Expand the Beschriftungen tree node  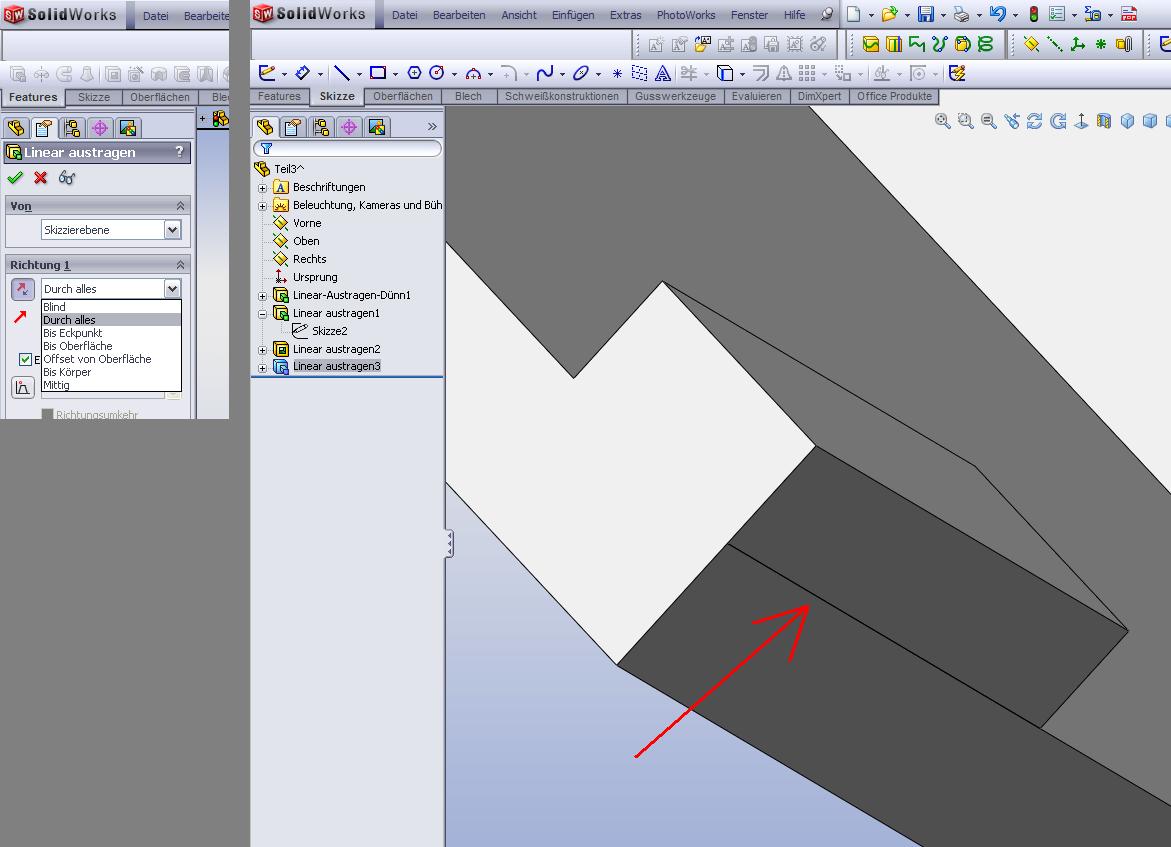[x=263, y=188]
